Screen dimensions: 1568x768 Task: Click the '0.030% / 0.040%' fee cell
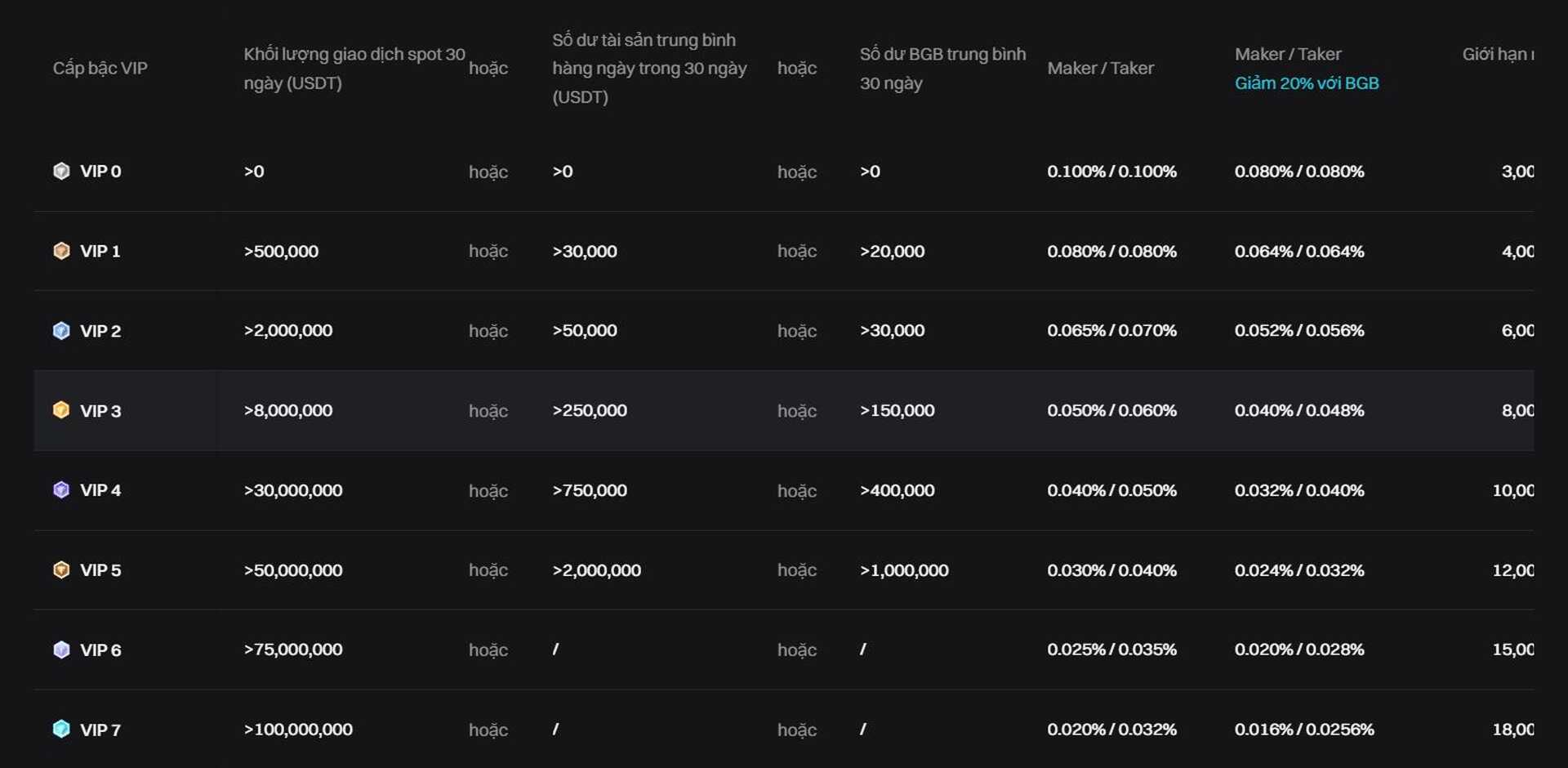coord(1112,570)
